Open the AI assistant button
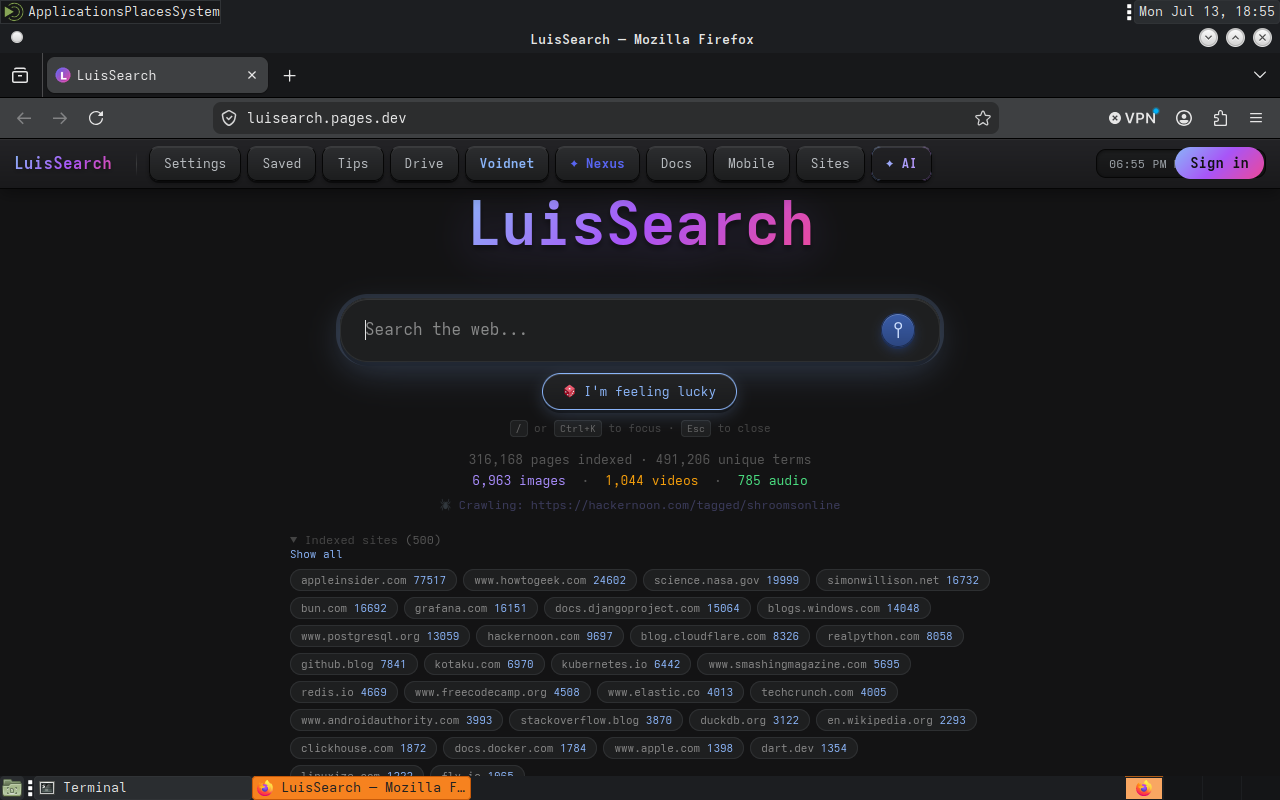The width and height of the screenshot is (1280, 800). point(901,163)
